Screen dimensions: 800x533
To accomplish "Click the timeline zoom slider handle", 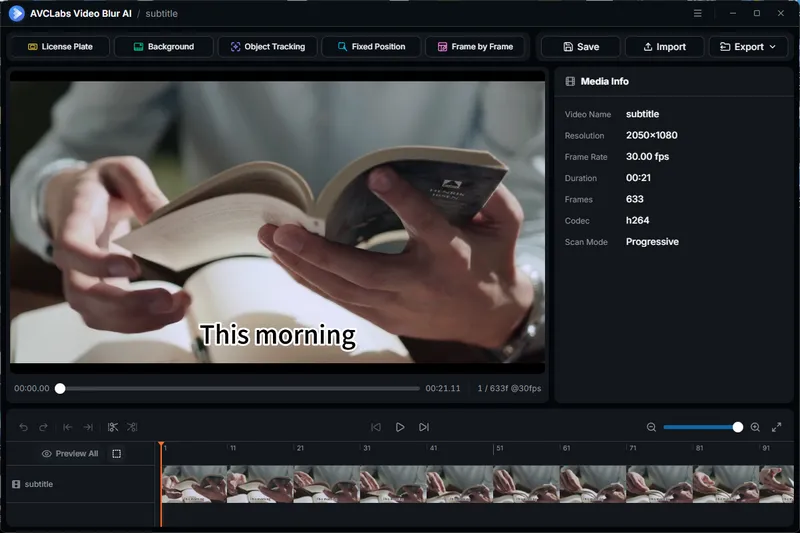I will [x=737, y=427].
